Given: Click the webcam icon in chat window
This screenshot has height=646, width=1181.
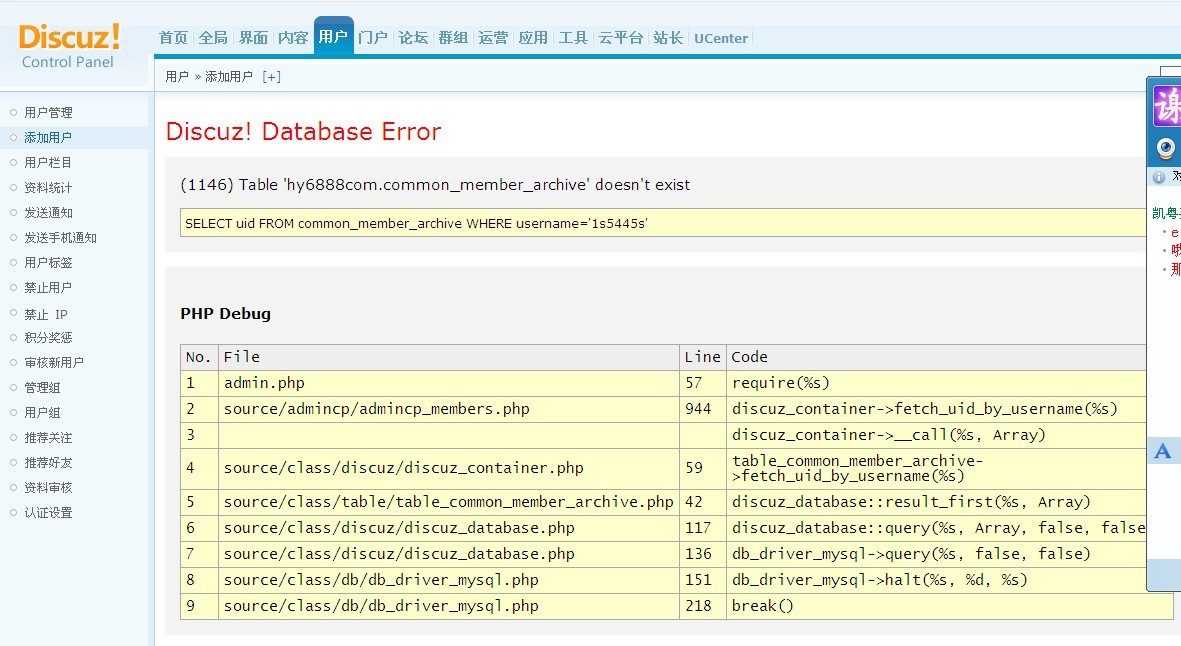Looking at the screenshot, I should click(1166, 149).
